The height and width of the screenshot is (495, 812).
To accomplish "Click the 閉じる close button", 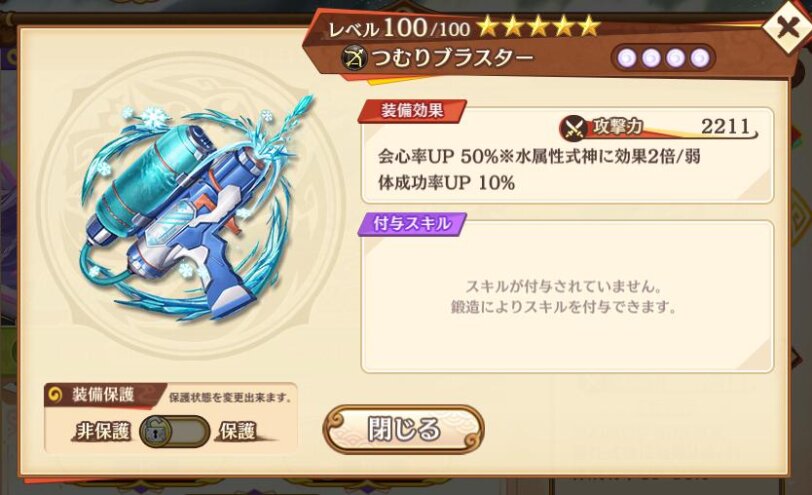I will coord(403,429).
